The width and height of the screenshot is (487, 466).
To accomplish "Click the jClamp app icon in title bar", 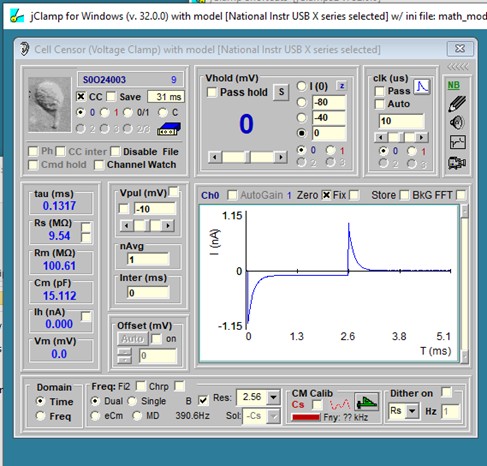I will (17, 16).
